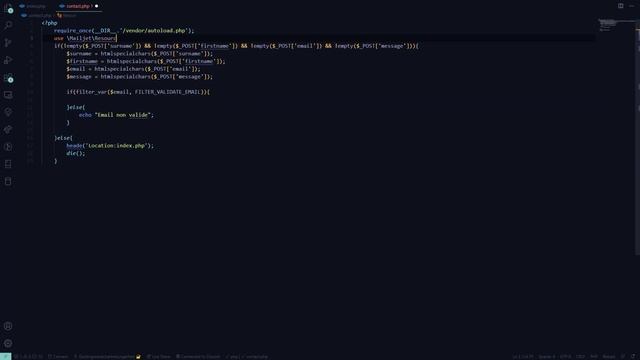Image resolution: width=640 pixels, height=360 pixels.
Task: Click the opening <?php tag line
Action: point(49,23)
